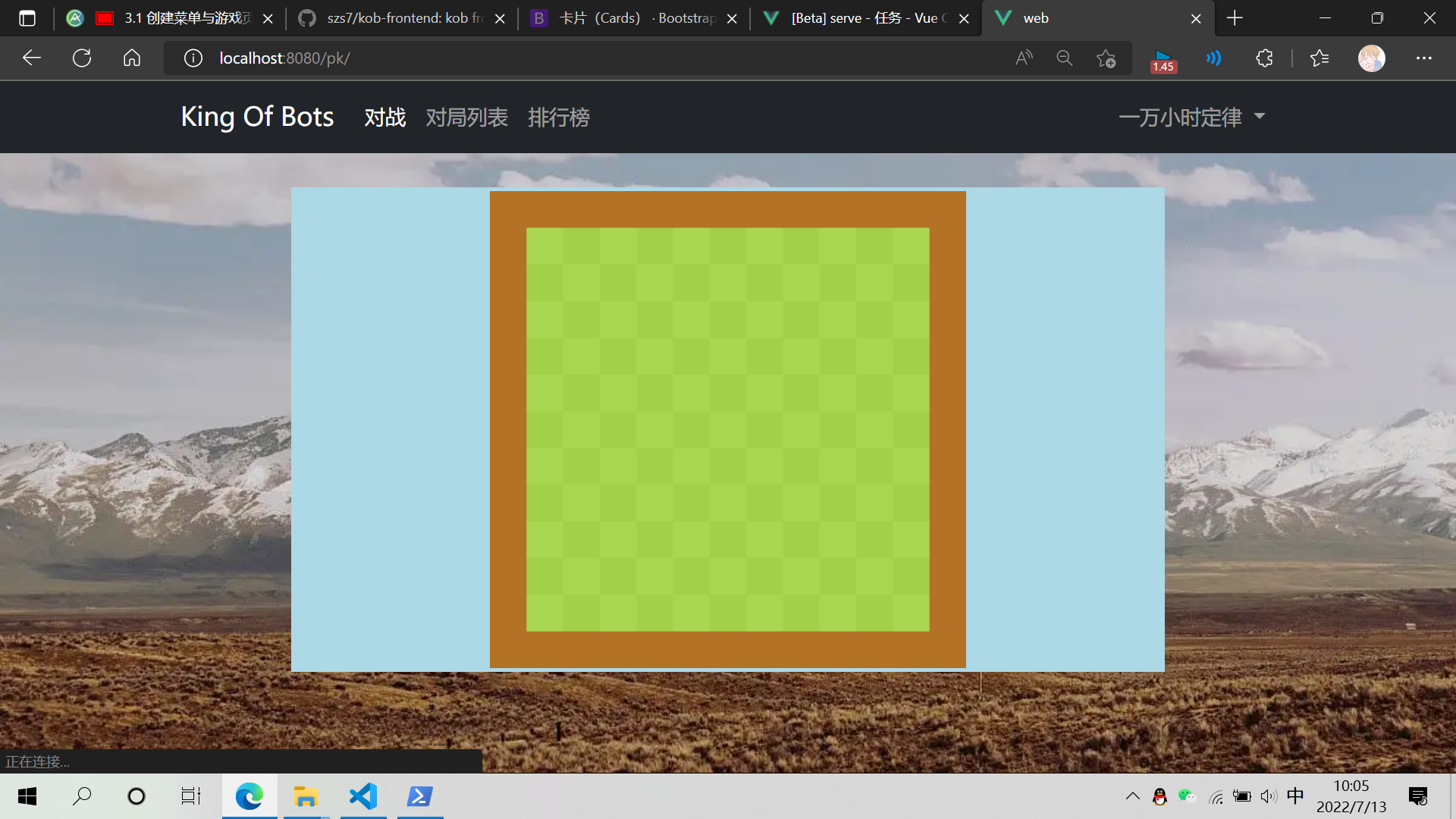Click the zoom out magnifier icon
Image resolution: width=1456 pixels, height=819 pixels.
[x=1065, y=58]
